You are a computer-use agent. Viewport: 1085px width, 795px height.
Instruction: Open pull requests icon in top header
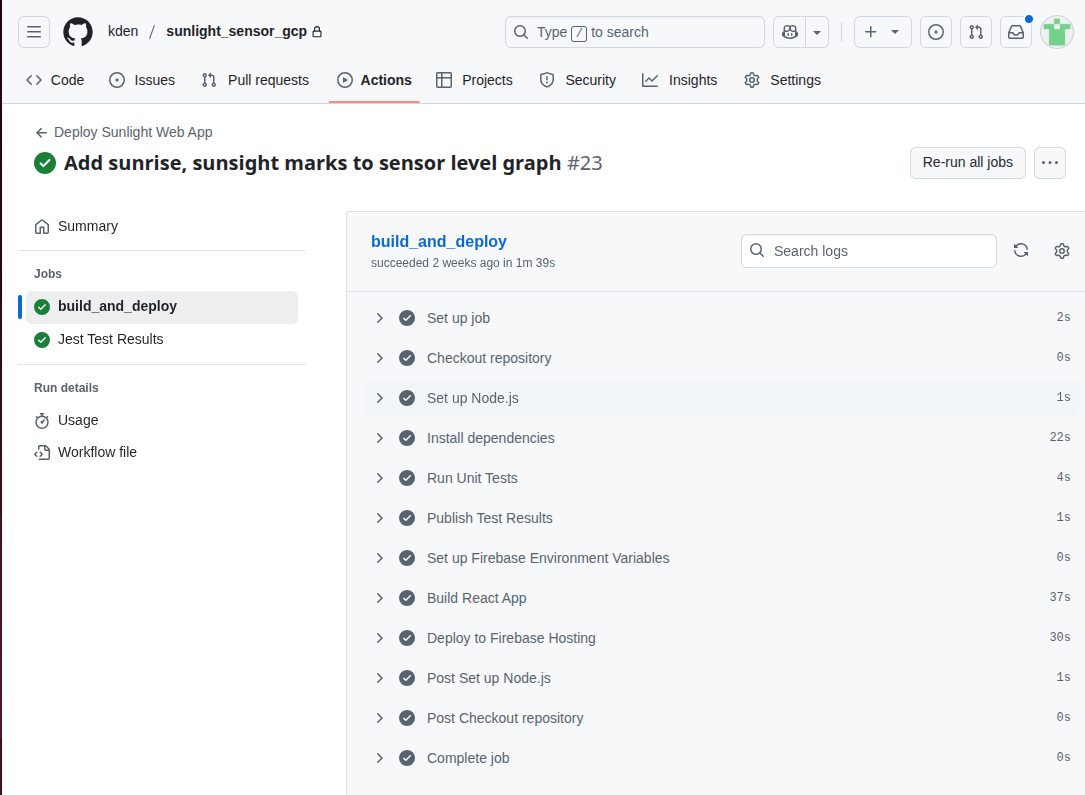click(976, 32)
